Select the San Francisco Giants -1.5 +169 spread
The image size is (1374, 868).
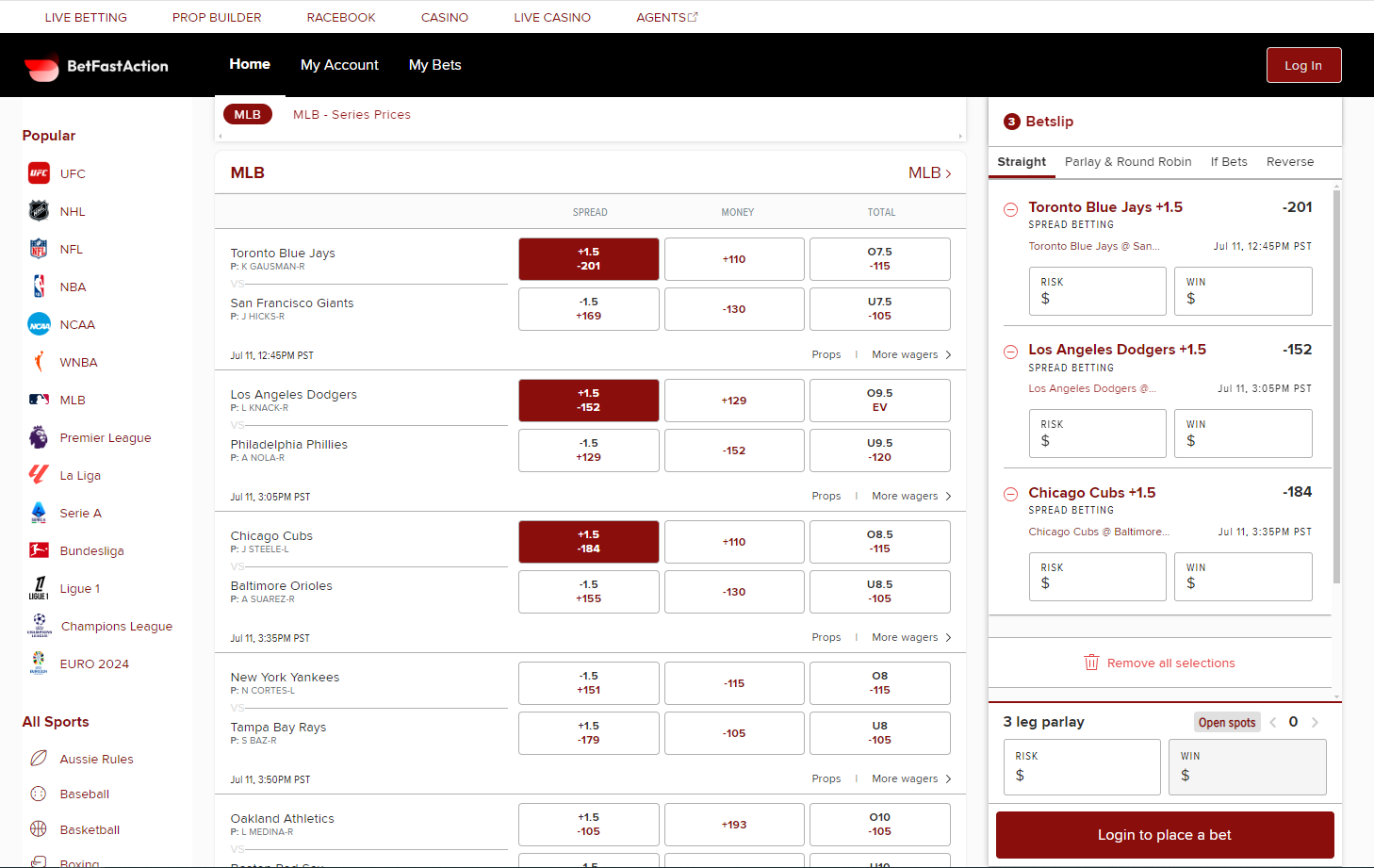[x=589, y=309]
